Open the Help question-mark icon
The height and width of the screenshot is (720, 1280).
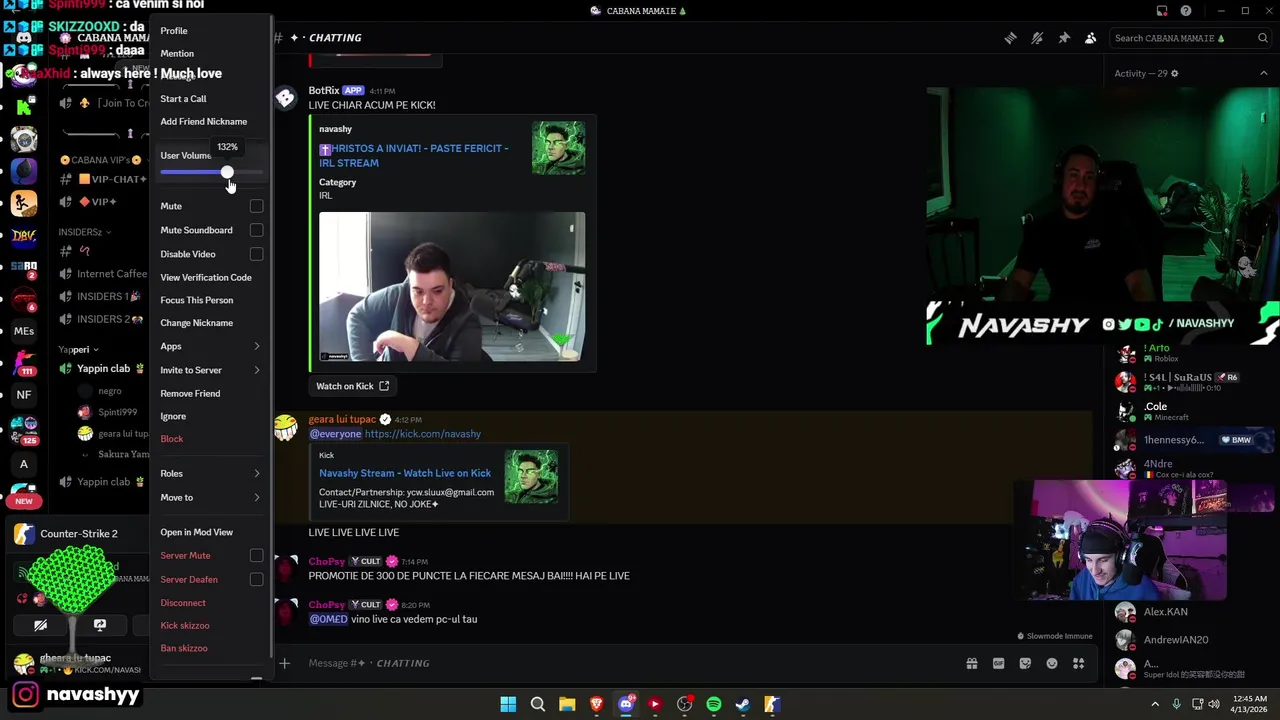[x=1186, y=11]
